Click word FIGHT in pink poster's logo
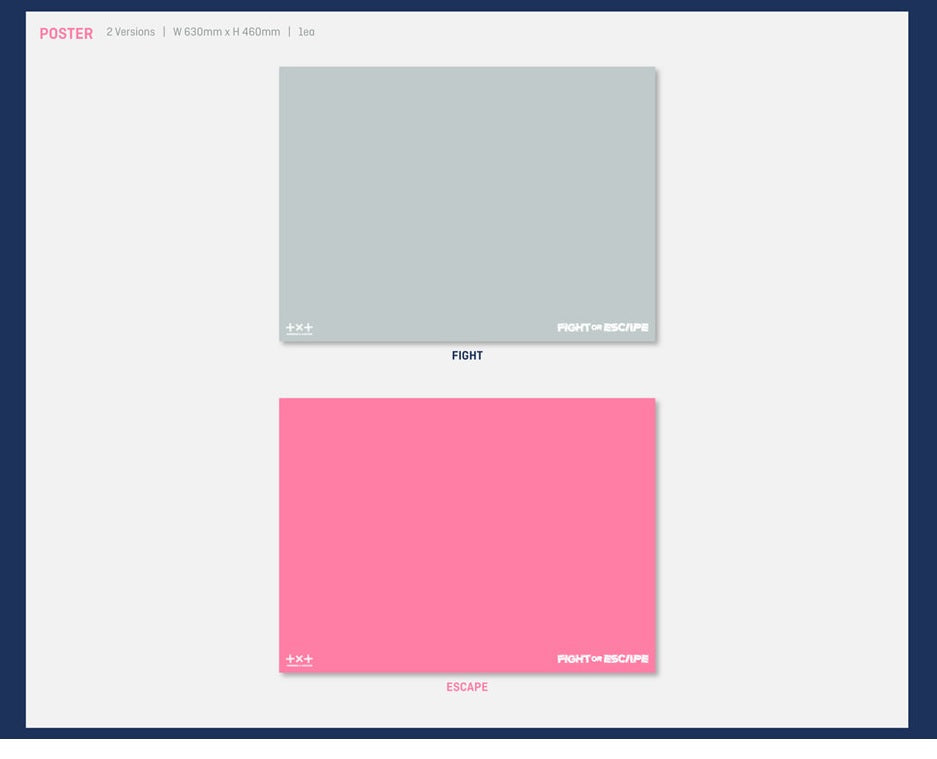This screenshot has width=937, height=759. (x=573, y=659)
